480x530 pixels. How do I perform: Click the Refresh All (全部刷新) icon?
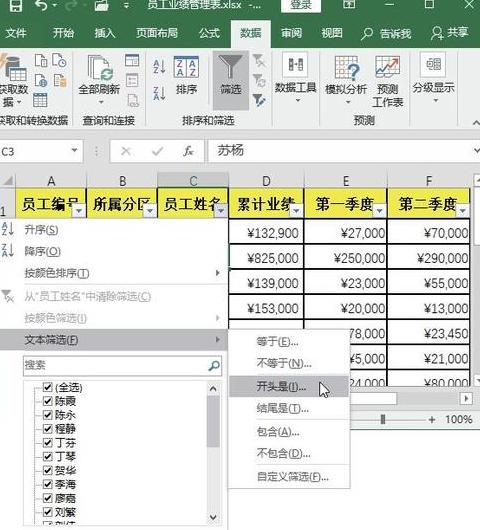point(100,68)
